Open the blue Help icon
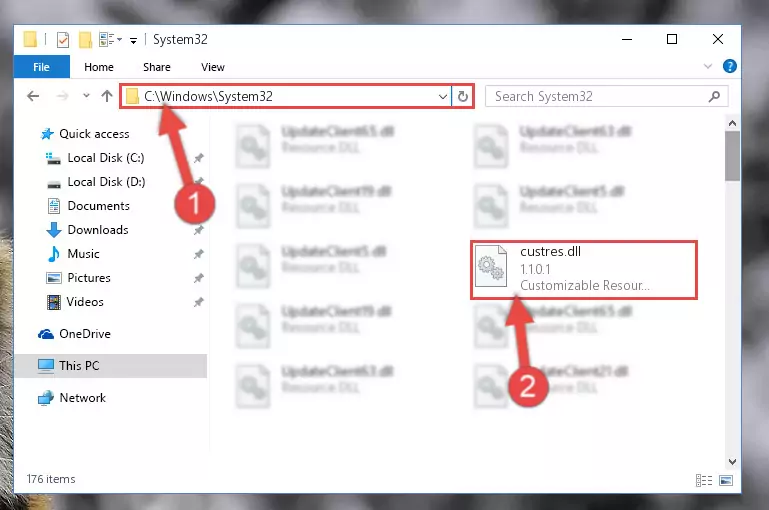 click(730, 66)
